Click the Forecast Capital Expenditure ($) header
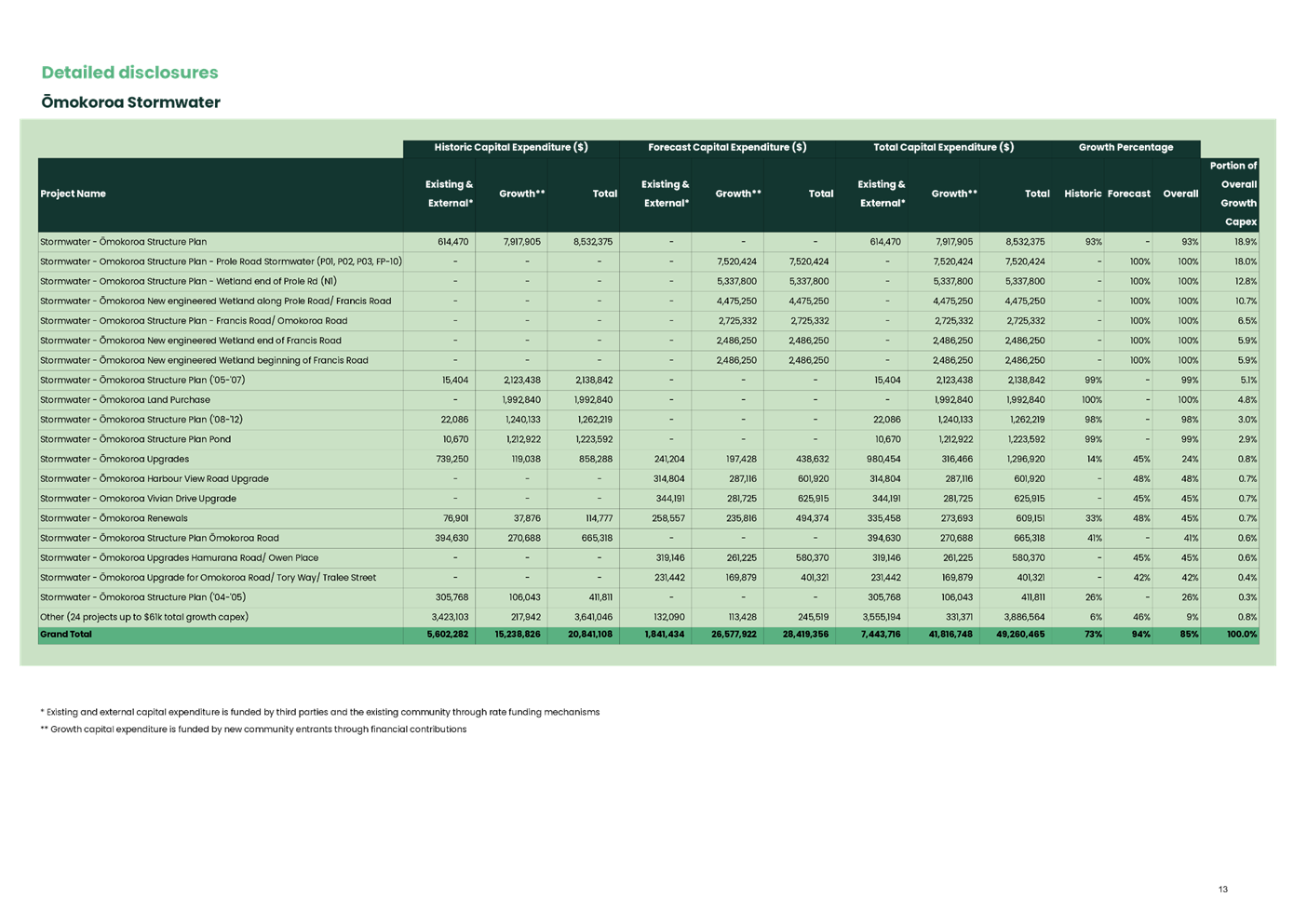1307x924 pixels. coord(727,147)
